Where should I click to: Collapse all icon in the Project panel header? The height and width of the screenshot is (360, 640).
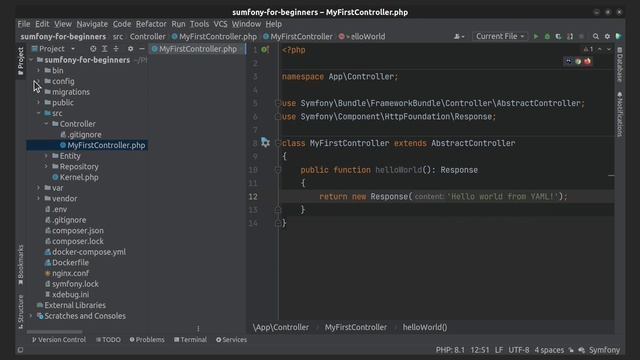coord(116,49)
